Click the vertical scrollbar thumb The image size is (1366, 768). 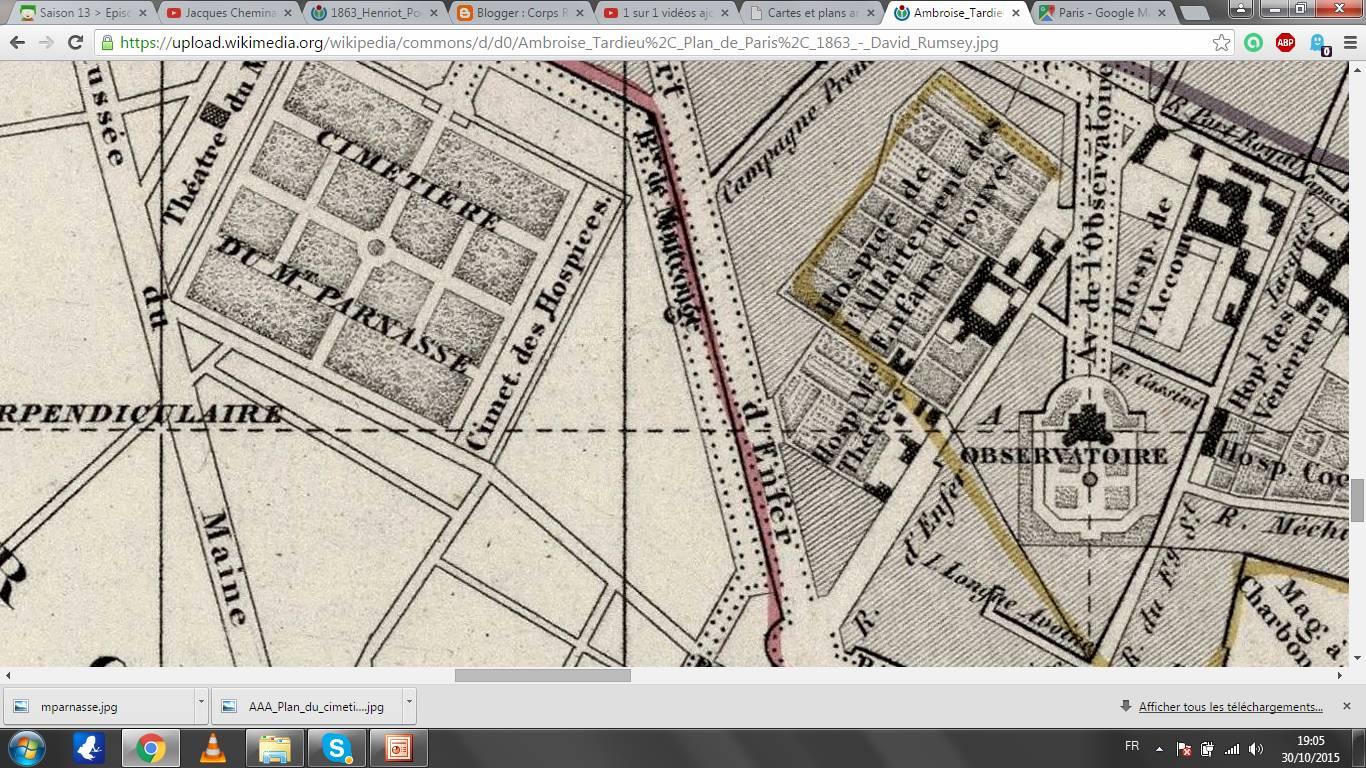(x=1357, y=500)
